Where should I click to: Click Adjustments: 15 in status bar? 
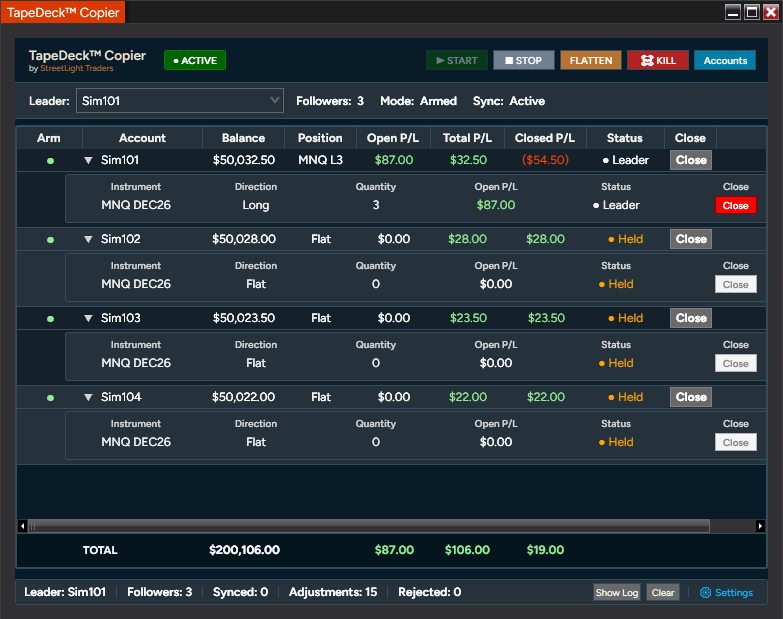click(333, 592)
